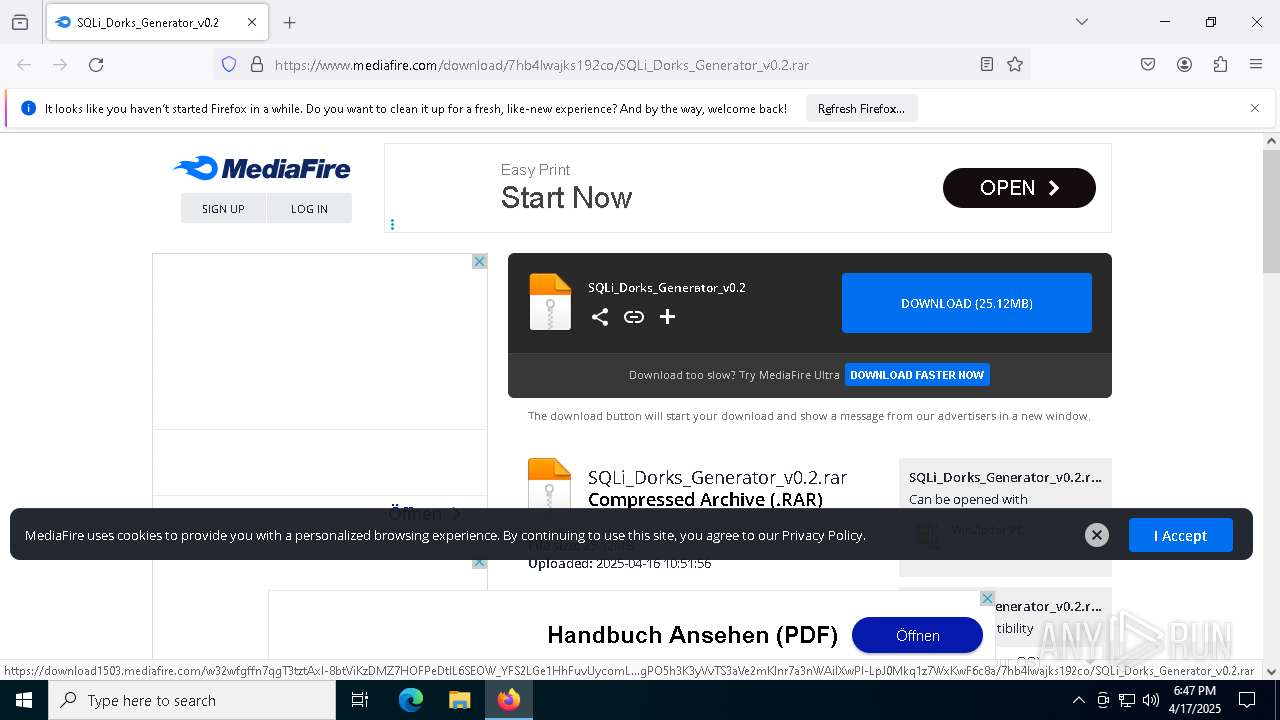The image size is (1280, 720).
Task: Open File Explorer from taskbar
Action: point(459,700)
